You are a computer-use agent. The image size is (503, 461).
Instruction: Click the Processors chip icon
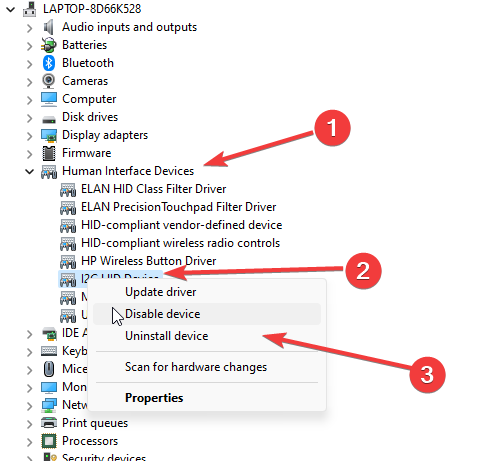coord(49,441)
